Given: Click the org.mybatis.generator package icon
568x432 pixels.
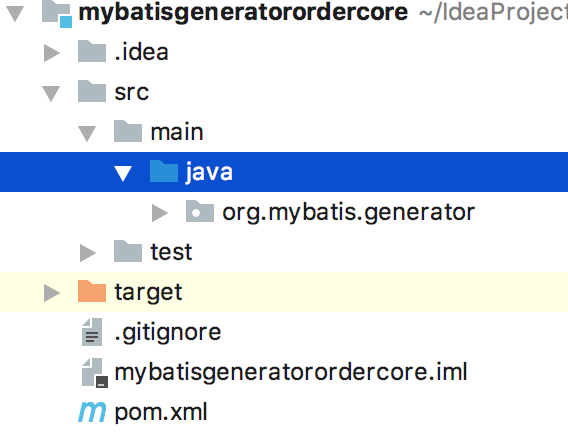Looking at the screenshot, I should click(200, 211).
